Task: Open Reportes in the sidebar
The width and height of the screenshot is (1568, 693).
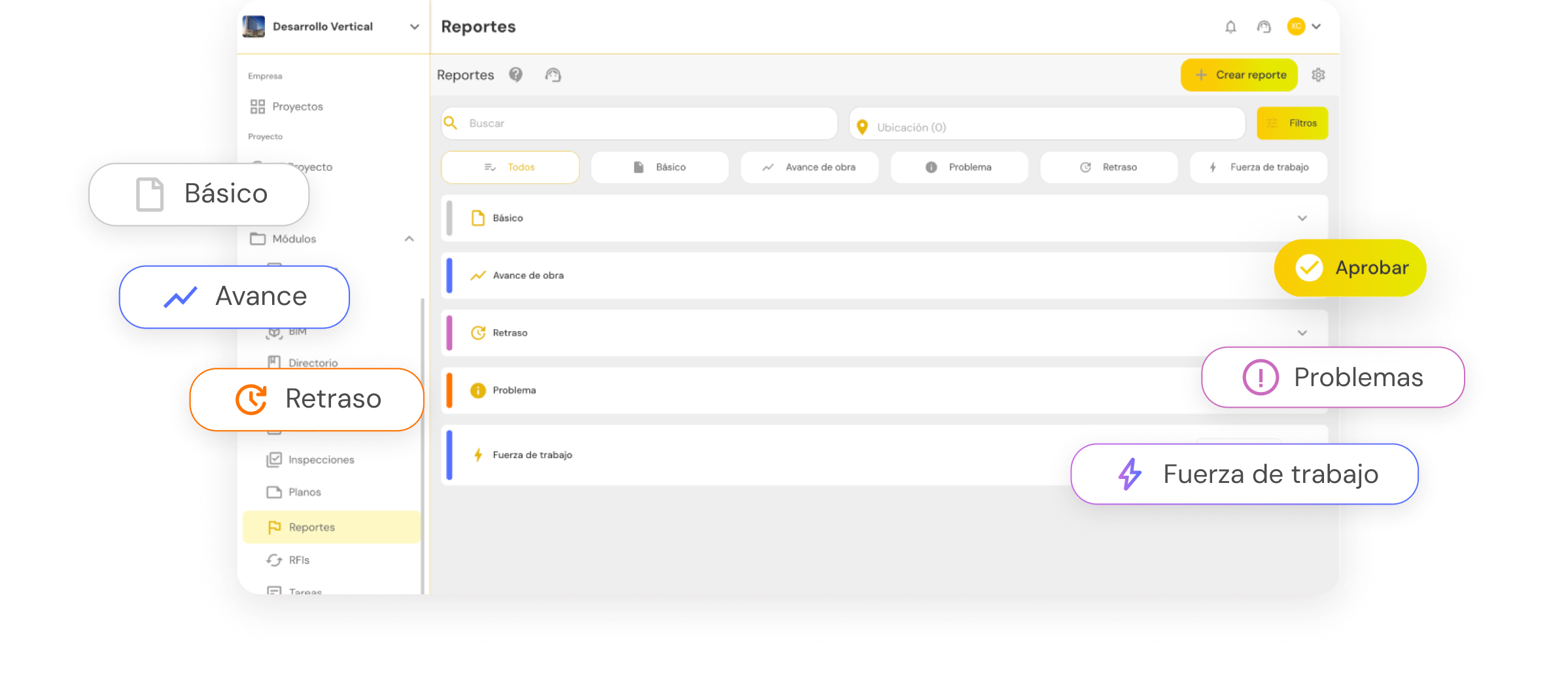Action: click(x=331, y=527)
